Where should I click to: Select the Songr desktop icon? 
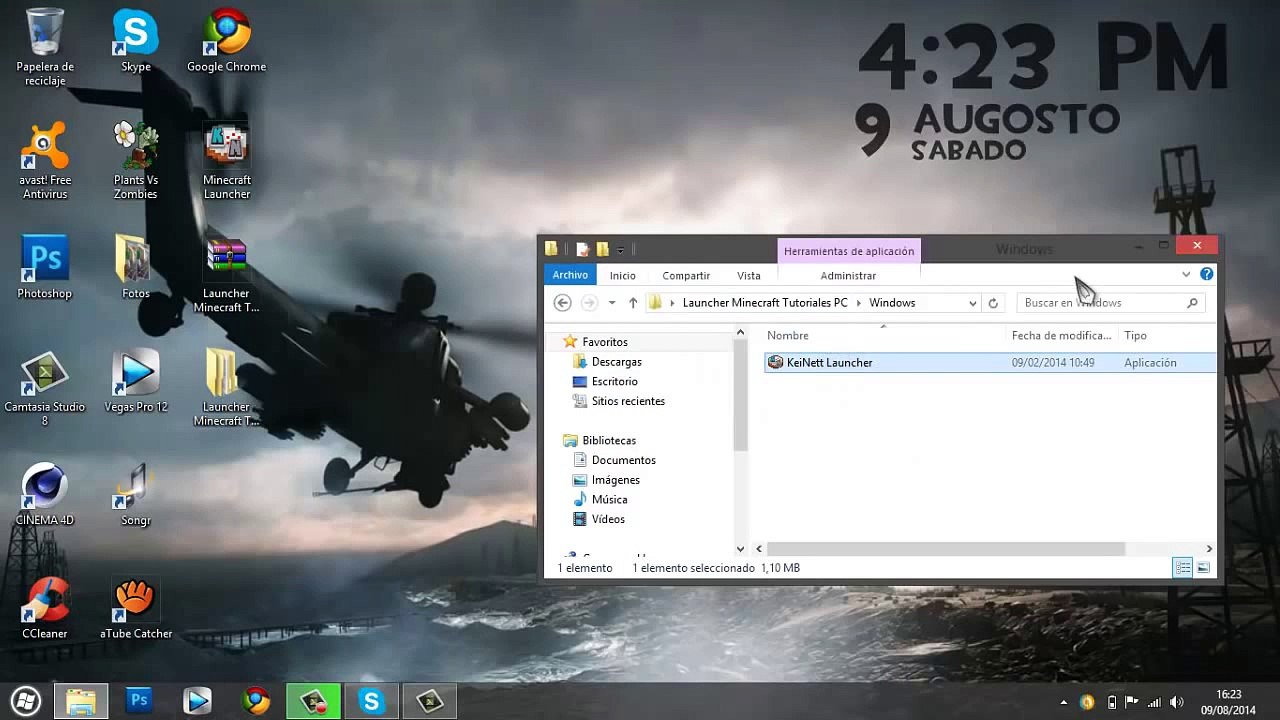point(136,494)
